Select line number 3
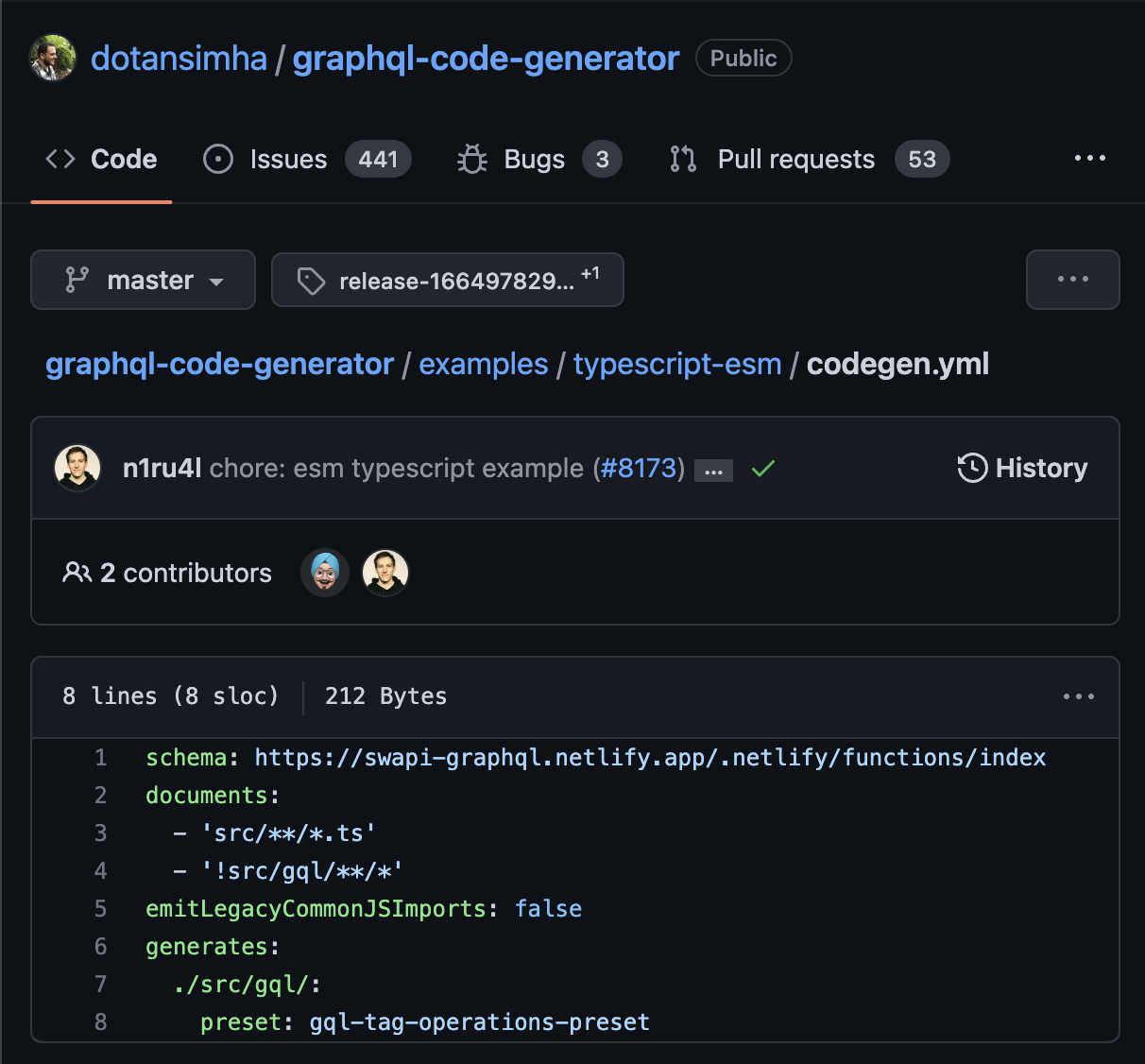The height and width of the screenshot is (1064, 1145). point(101,833)
